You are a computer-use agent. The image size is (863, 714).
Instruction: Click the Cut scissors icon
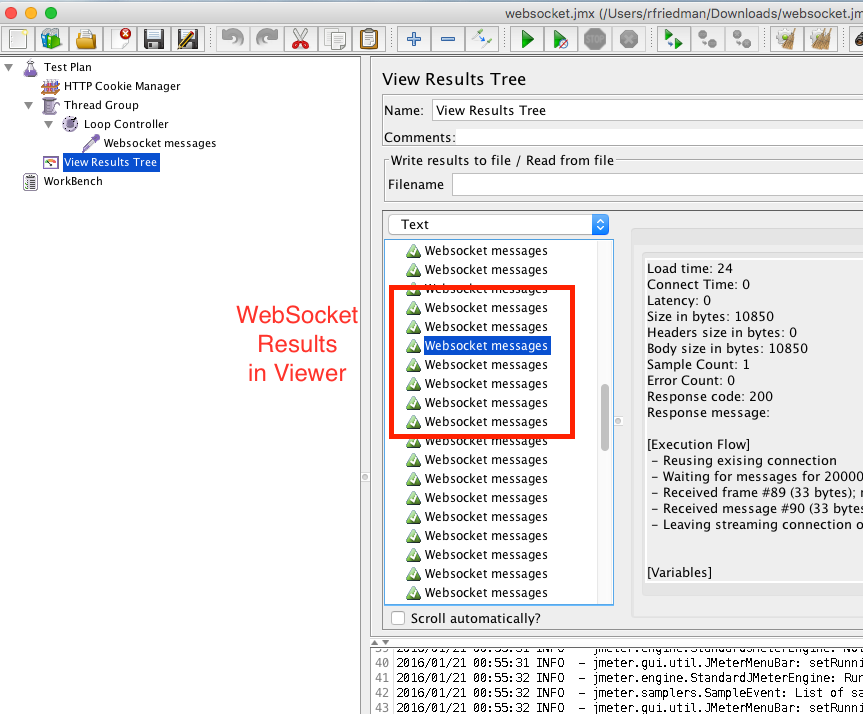pyautogui.click(x=300, y=39)
